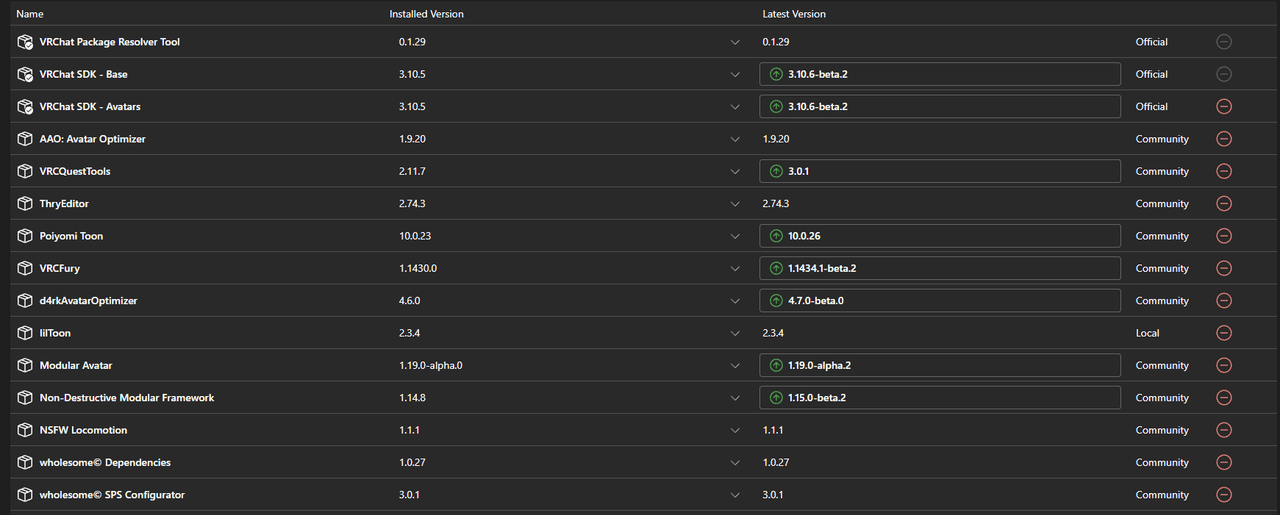Click the Installed Version column header
This screenshot has width=1280, height=515.
tap(426, 14)
